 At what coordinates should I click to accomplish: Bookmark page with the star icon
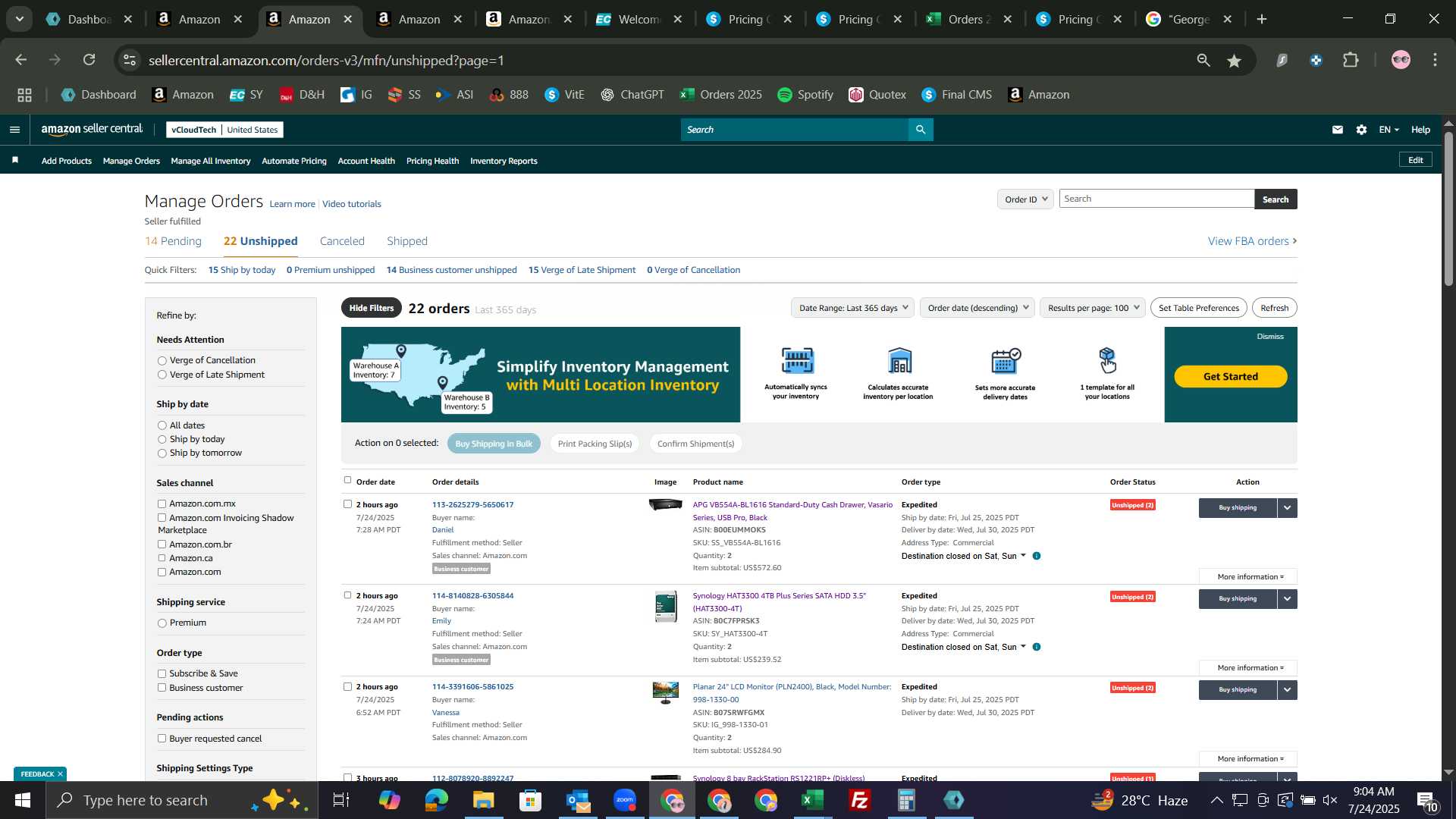1235,61
